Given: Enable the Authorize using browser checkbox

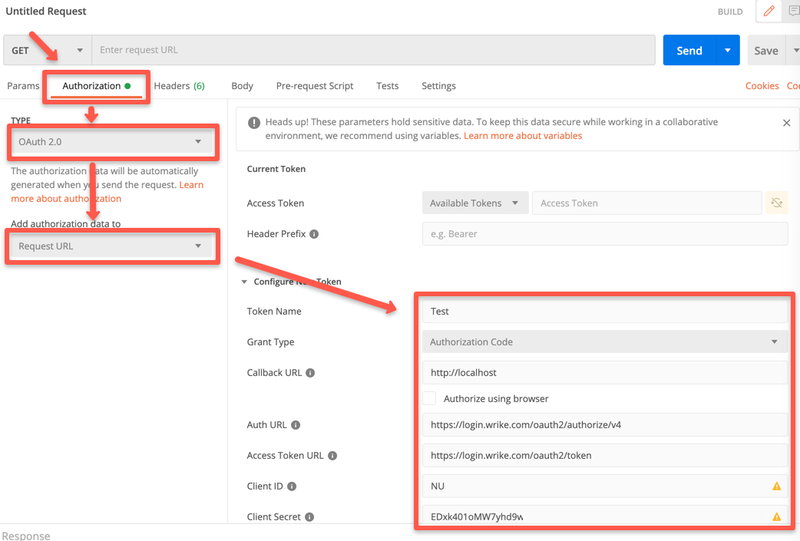Looking at the screenshot, I should [429, 398].
